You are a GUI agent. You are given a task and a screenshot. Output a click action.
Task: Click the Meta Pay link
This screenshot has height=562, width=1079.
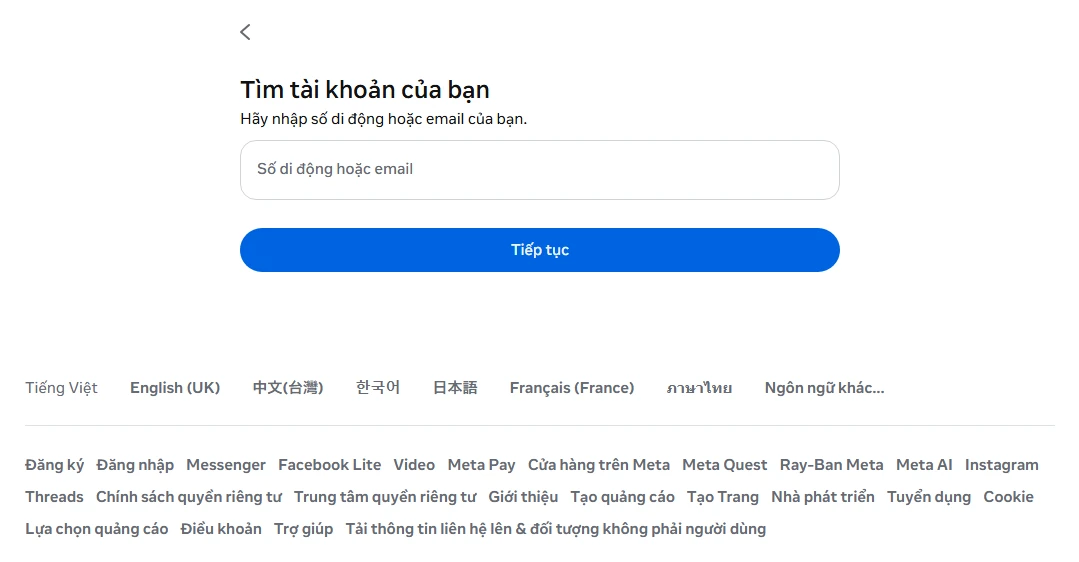point(482,465)
